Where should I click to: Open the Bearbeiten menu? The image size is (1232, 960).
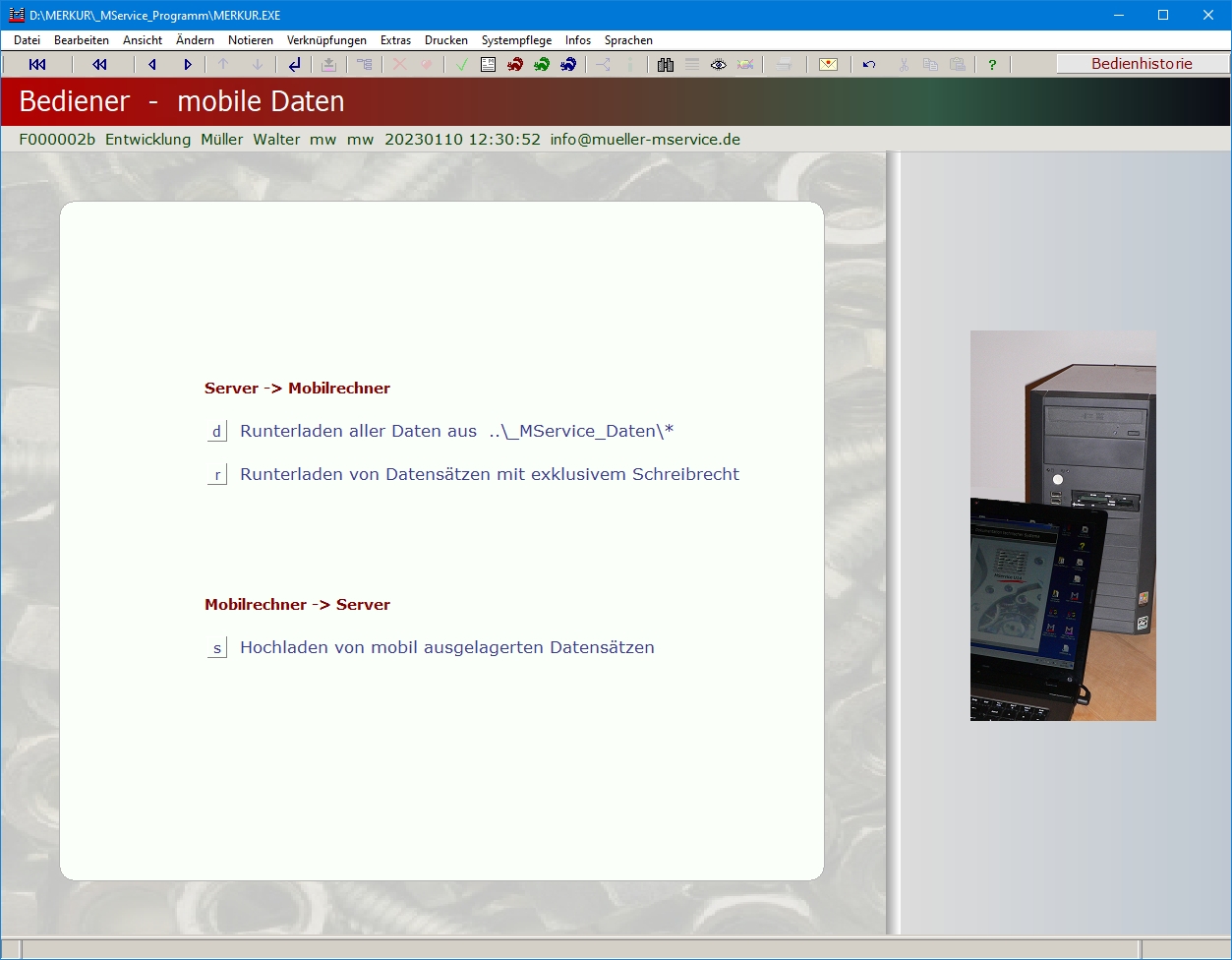tap(82, 40)
